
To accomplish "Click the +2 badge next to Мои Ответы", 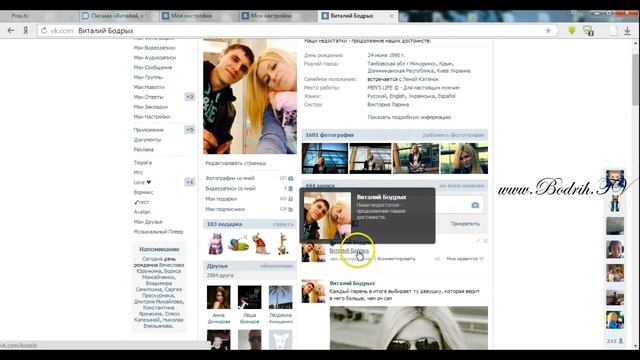I will coord(190,97).
